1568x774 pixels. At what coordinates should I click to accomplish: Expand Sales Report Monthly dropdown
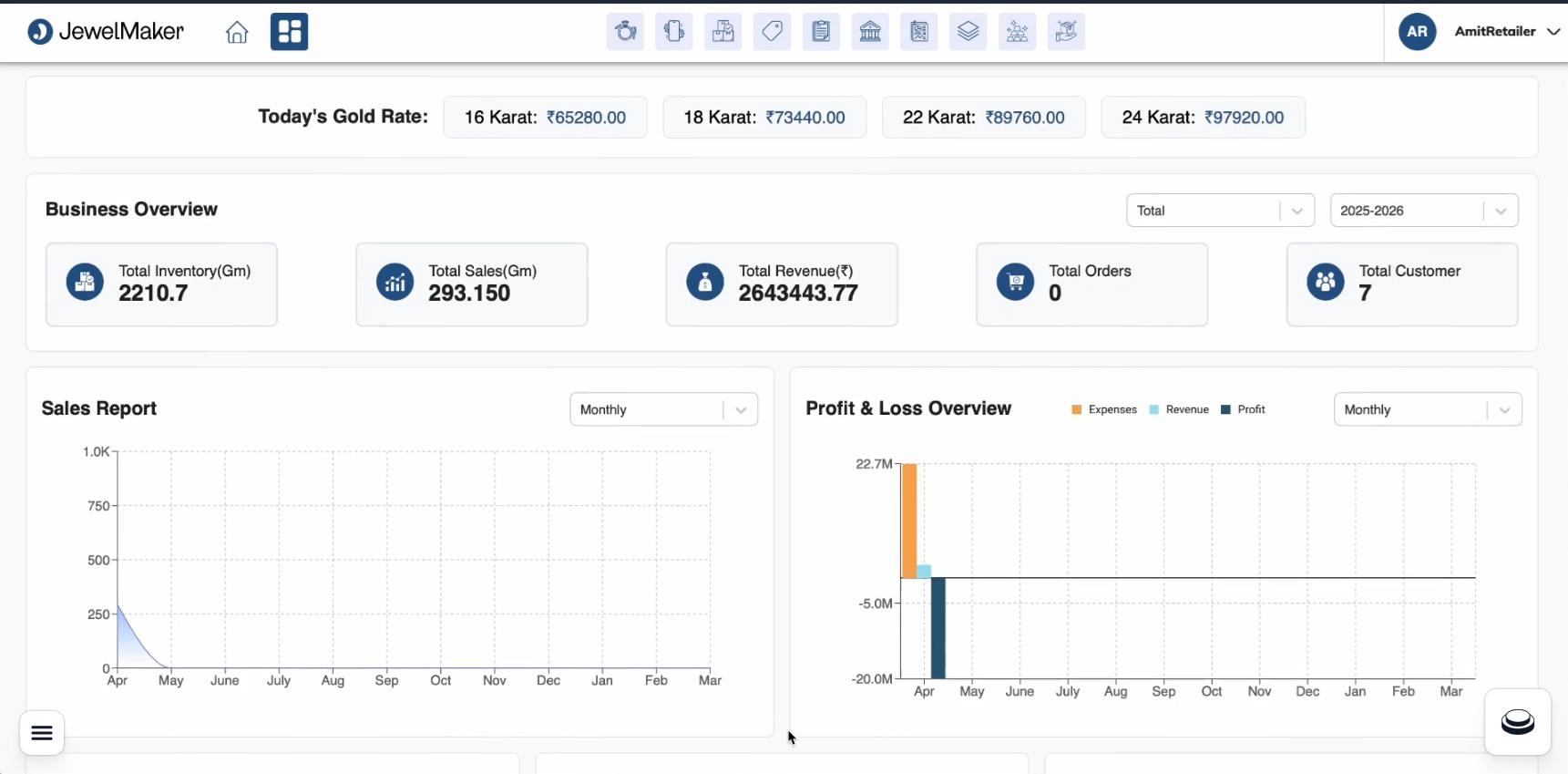[663, 409]
